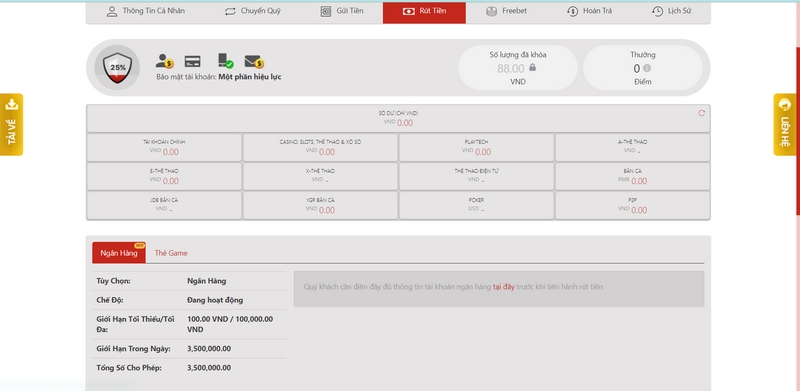Click the X-Thể Thao balance box

320,177
